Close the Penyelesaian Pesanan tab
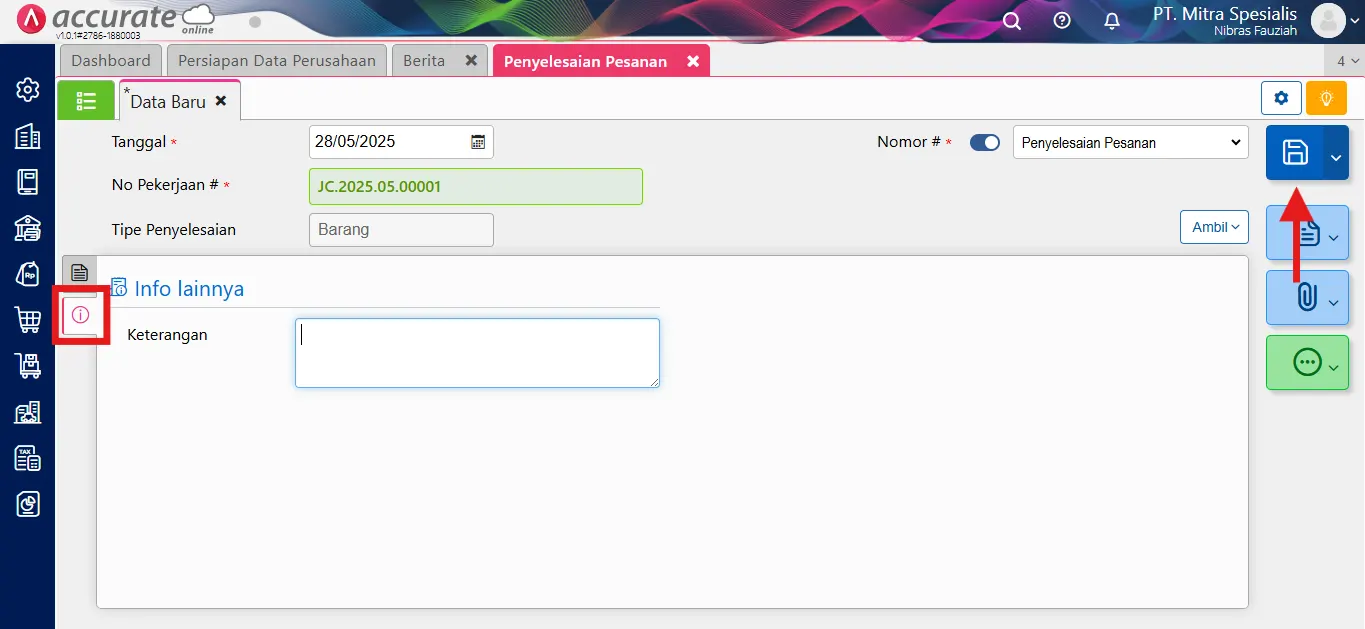1365x629 pixels. [693, 61]
